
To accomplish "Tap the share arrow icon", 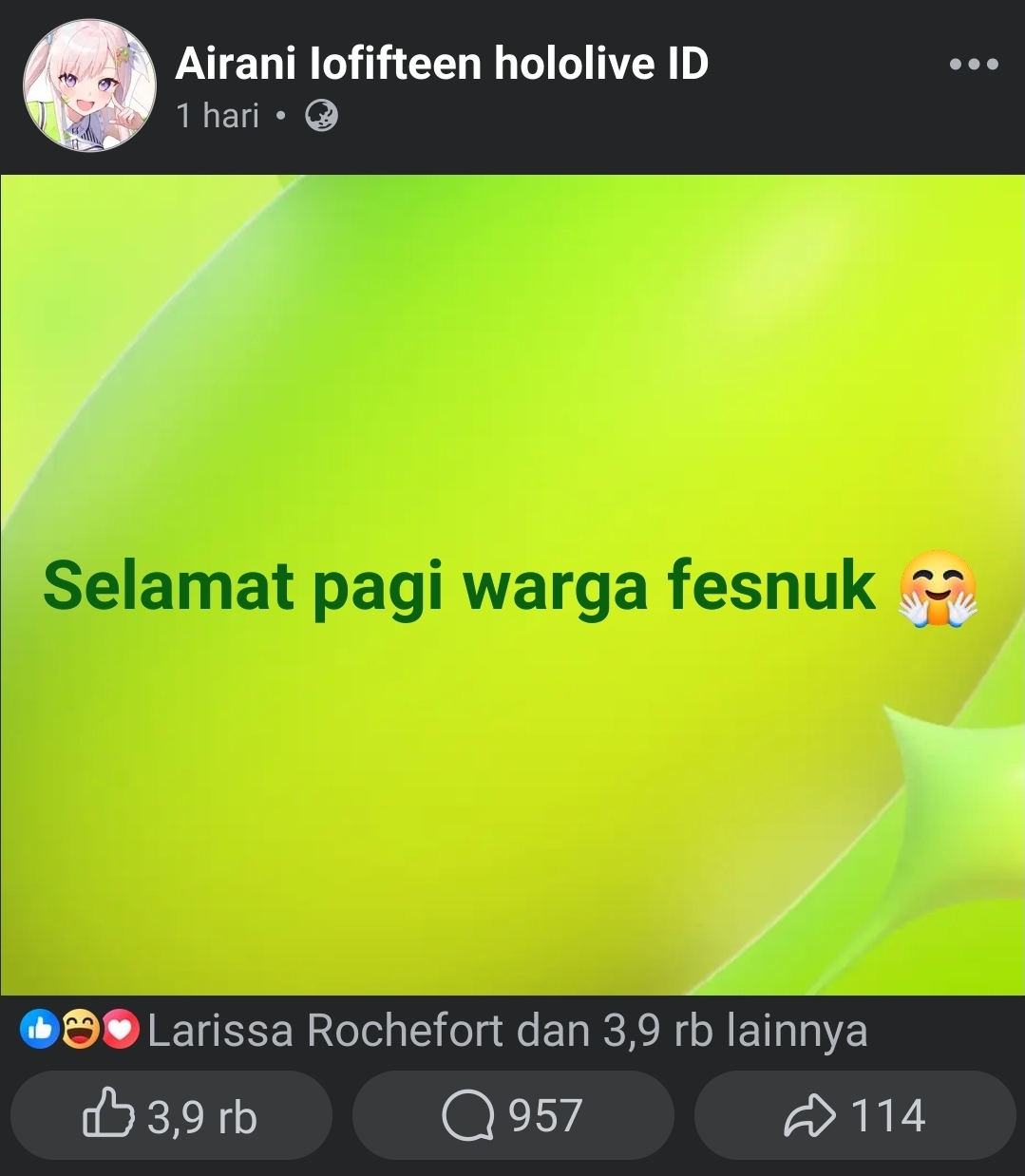I will click(x=810, y=1115).
